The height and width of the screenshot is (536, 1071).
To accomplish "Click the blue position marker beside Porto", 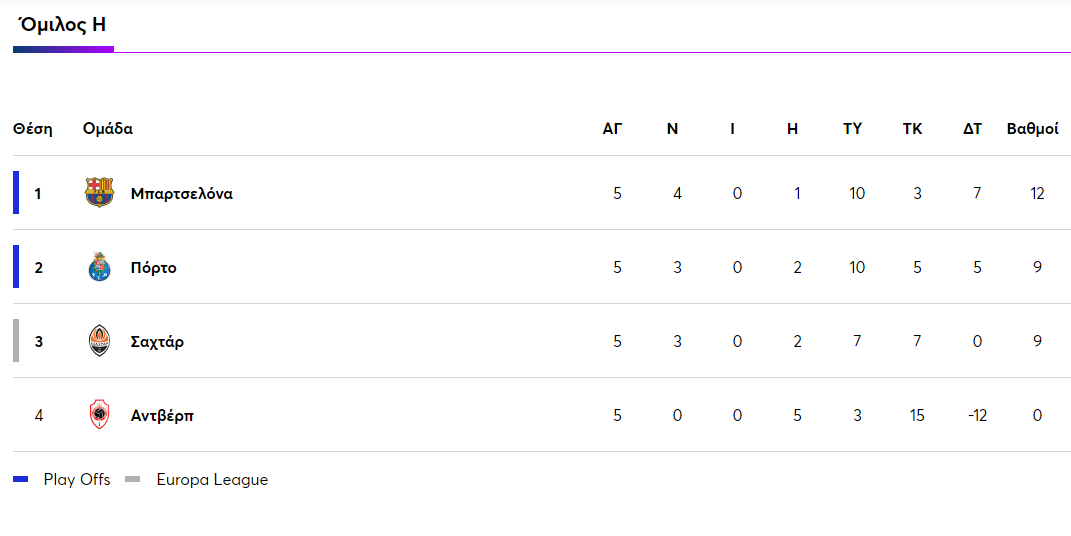I will coord(16,267).
